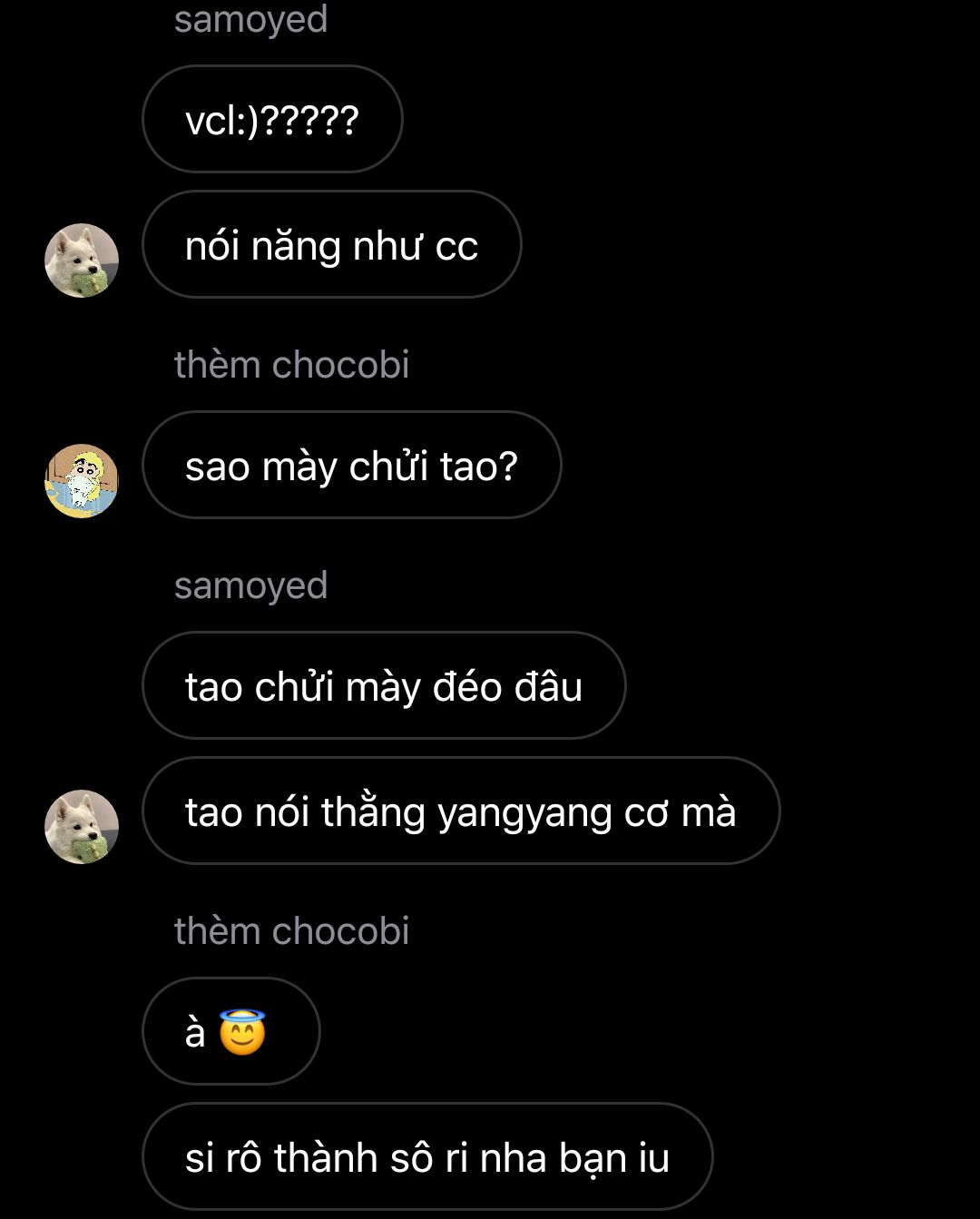Select the "vcl:)?????" message bubble
980x1219 pixels.
coord(272,119)
